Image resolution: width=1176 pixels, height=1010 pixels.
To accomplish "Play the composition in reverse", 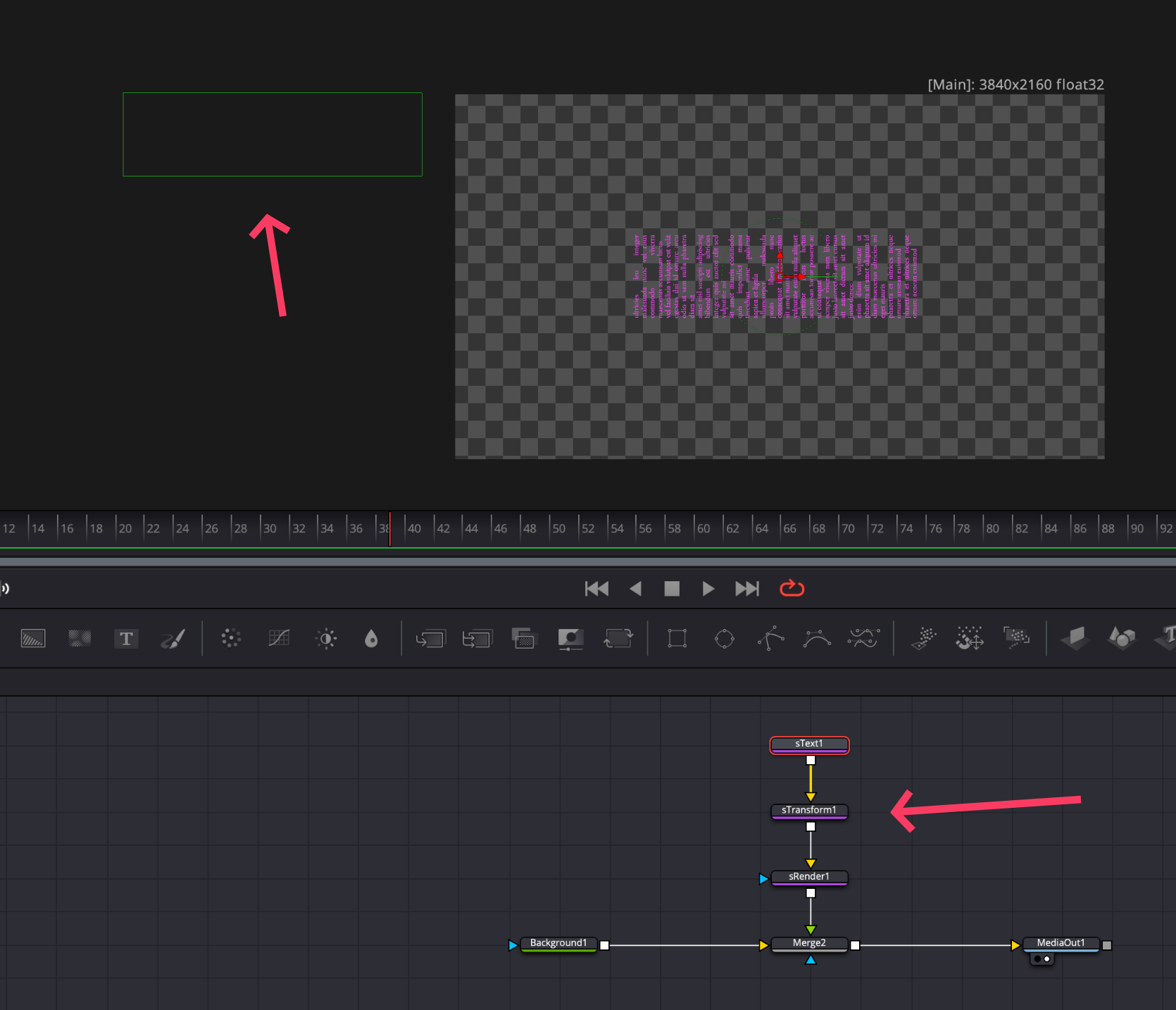I will pos(635,589).
